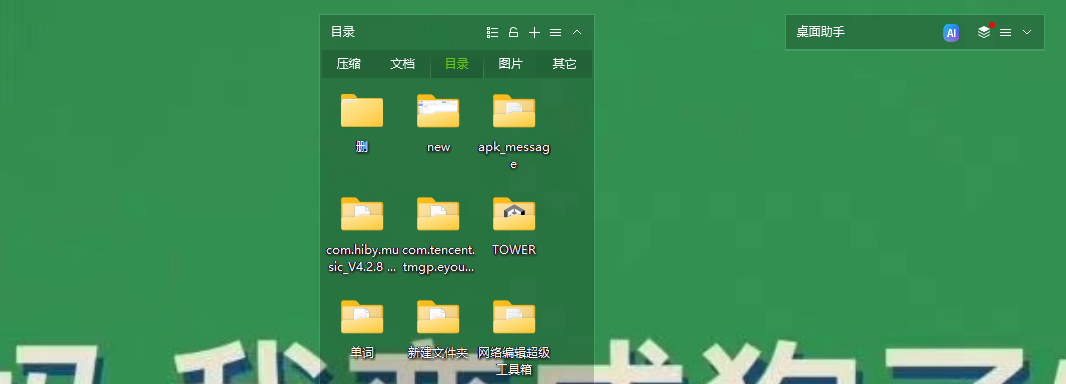Viewport: 1066px width, 384px height.
Task: Click the 删 folder name label
Action: (362, 147)
